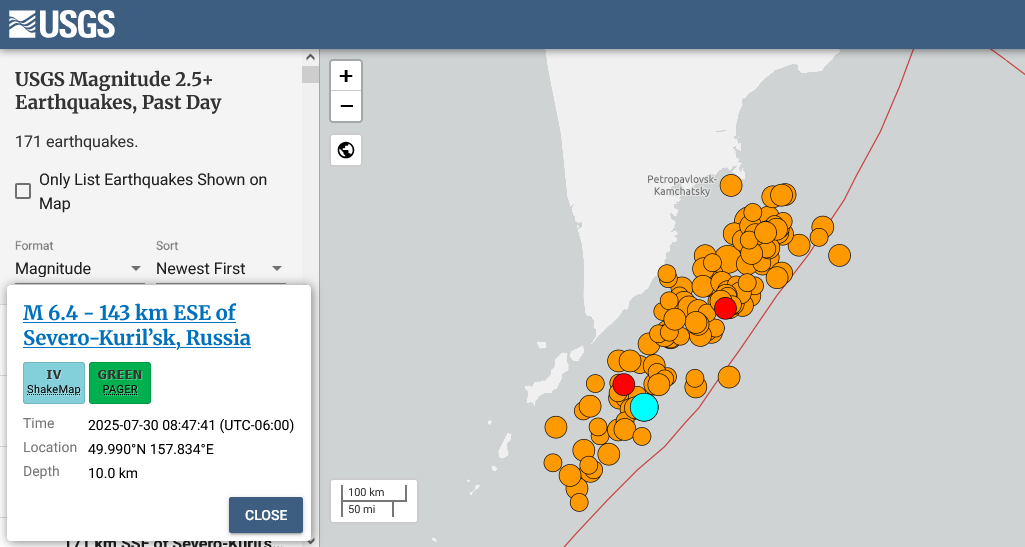Select the cyan highlighted earthquake marker
Screen dimensions: 1025x547
point(644,407)
